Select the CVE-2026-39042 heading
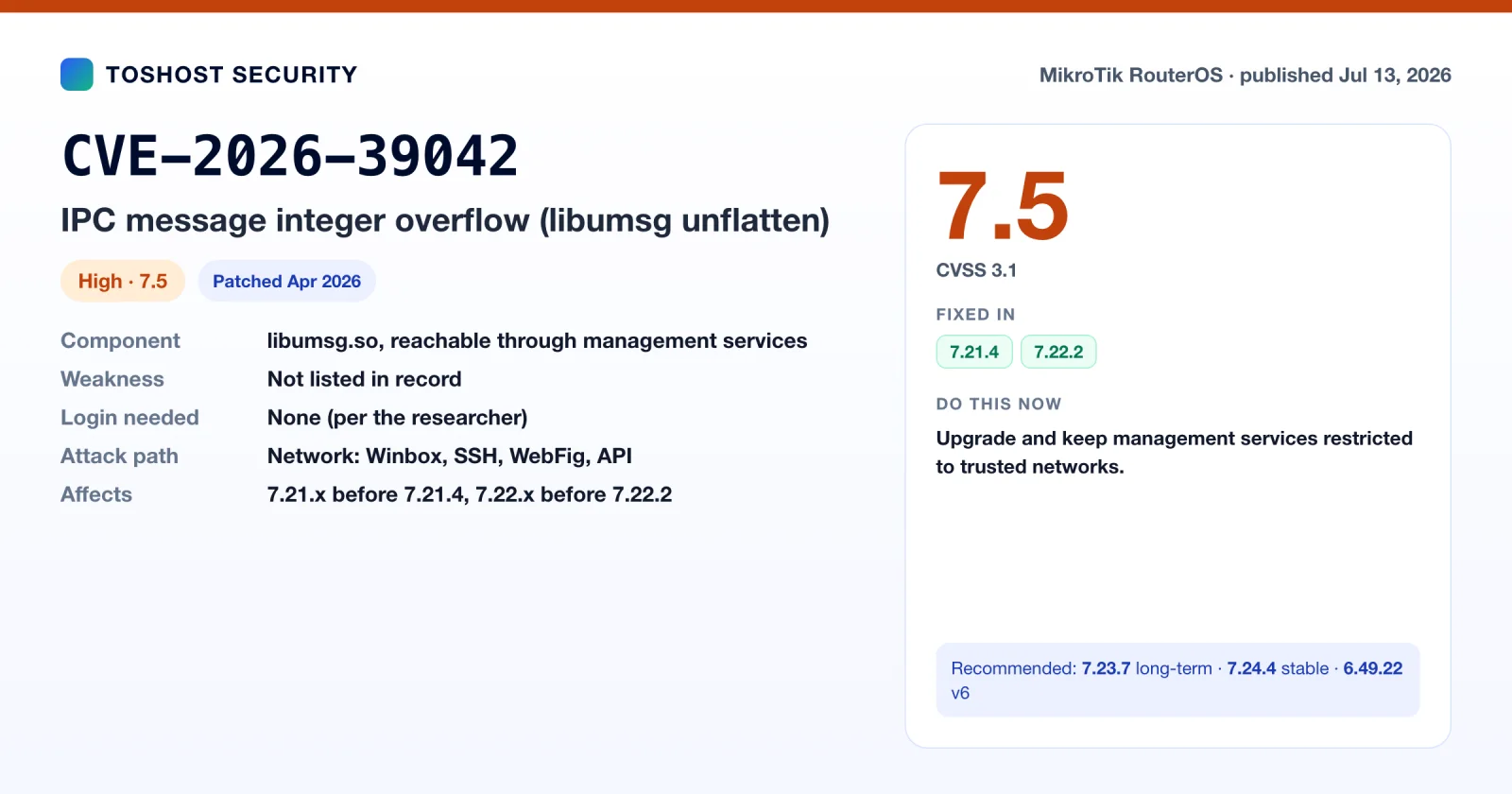This screenshot has width=1512, height=794. coord(290,156)
